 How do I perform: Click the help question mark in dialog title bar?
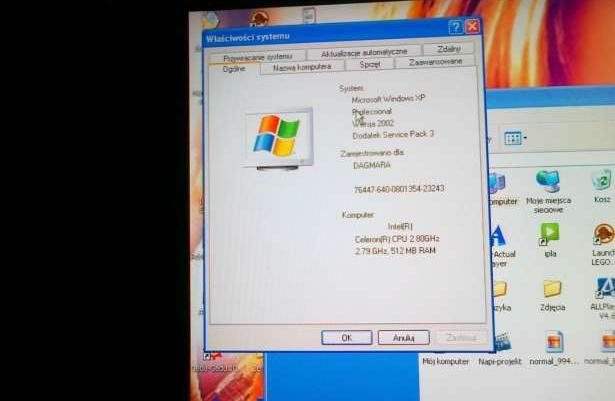(x=455, y=27)
